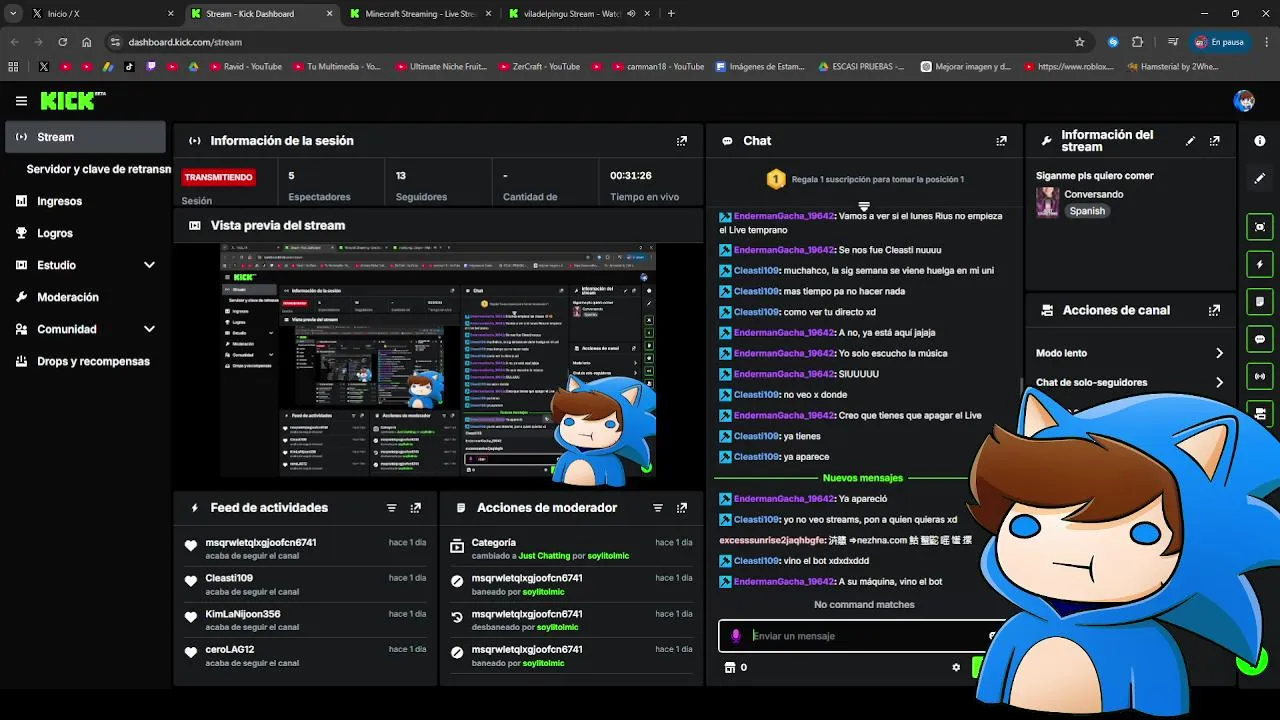1280x720 pixels.
Task: Click Cleasti109 in the activity feed
Action: (x=229, y=578)
